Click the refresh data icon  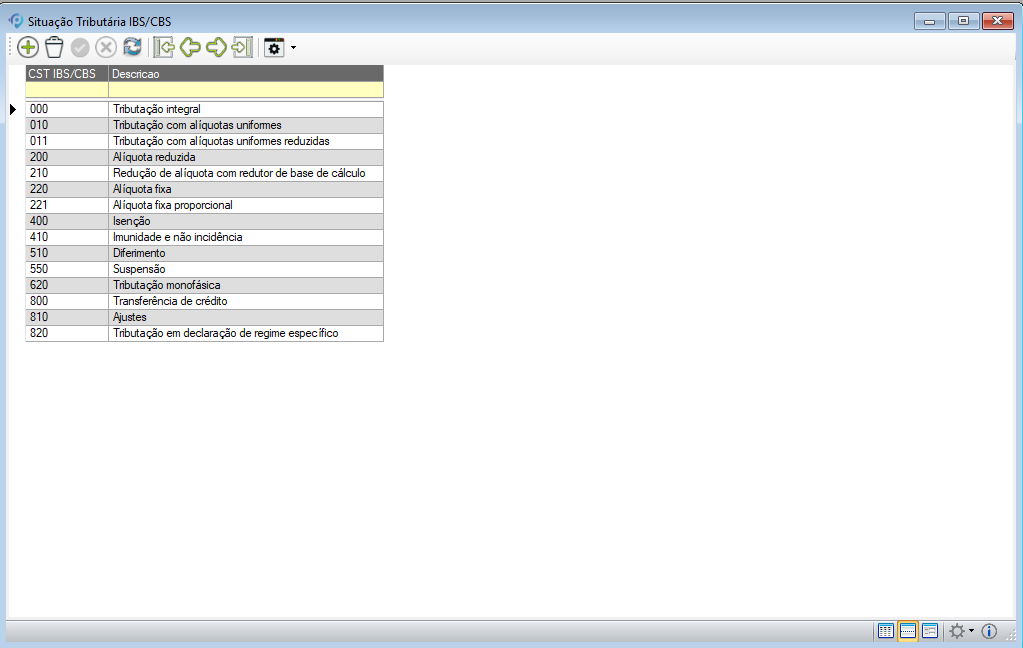(132, 47)
